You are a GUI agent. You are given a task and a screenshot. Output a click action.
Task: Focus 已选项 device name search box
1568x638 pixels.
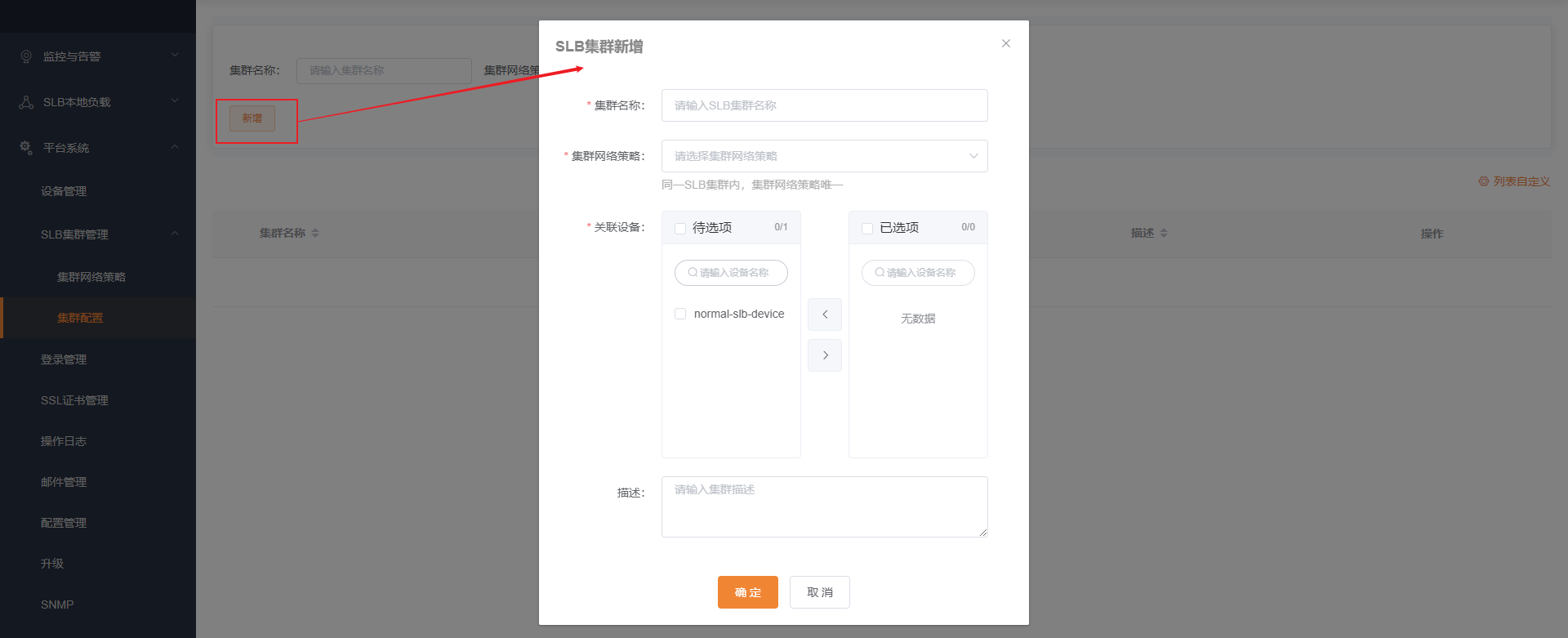click(918, 273)
